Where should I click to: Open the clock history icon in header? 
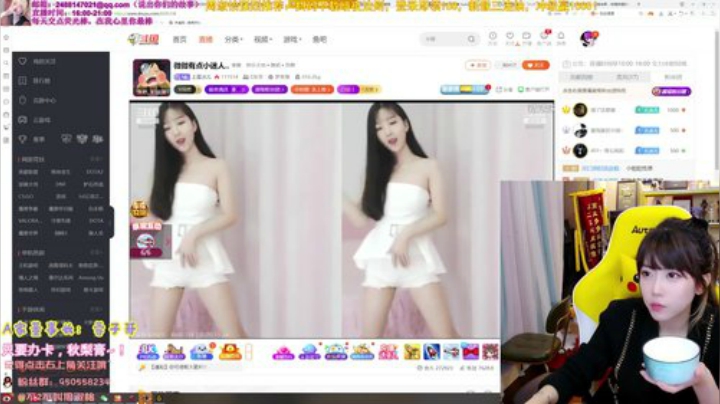(493, 38)
